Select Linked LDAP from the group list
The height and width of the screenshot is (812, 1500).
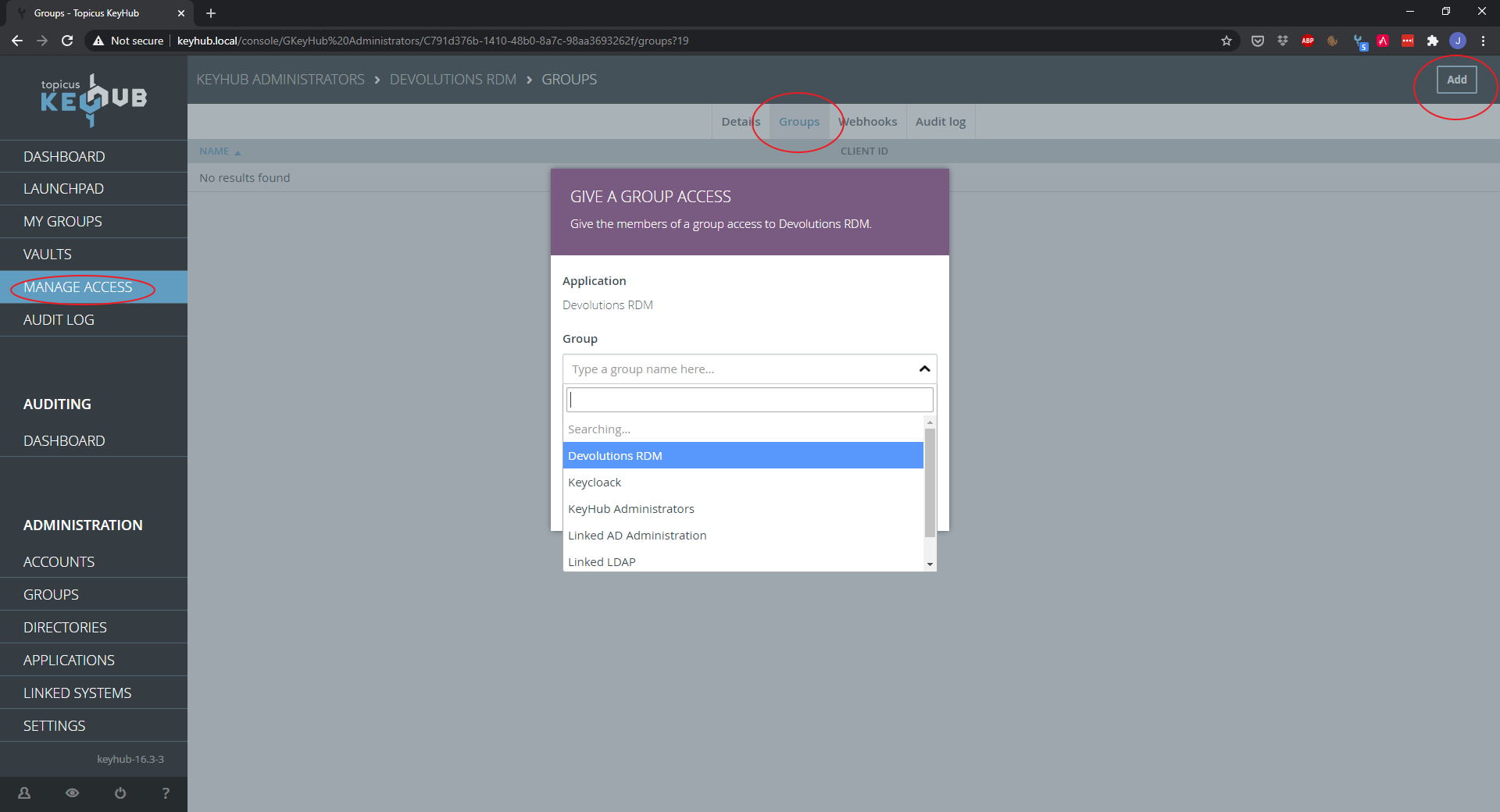743,561
